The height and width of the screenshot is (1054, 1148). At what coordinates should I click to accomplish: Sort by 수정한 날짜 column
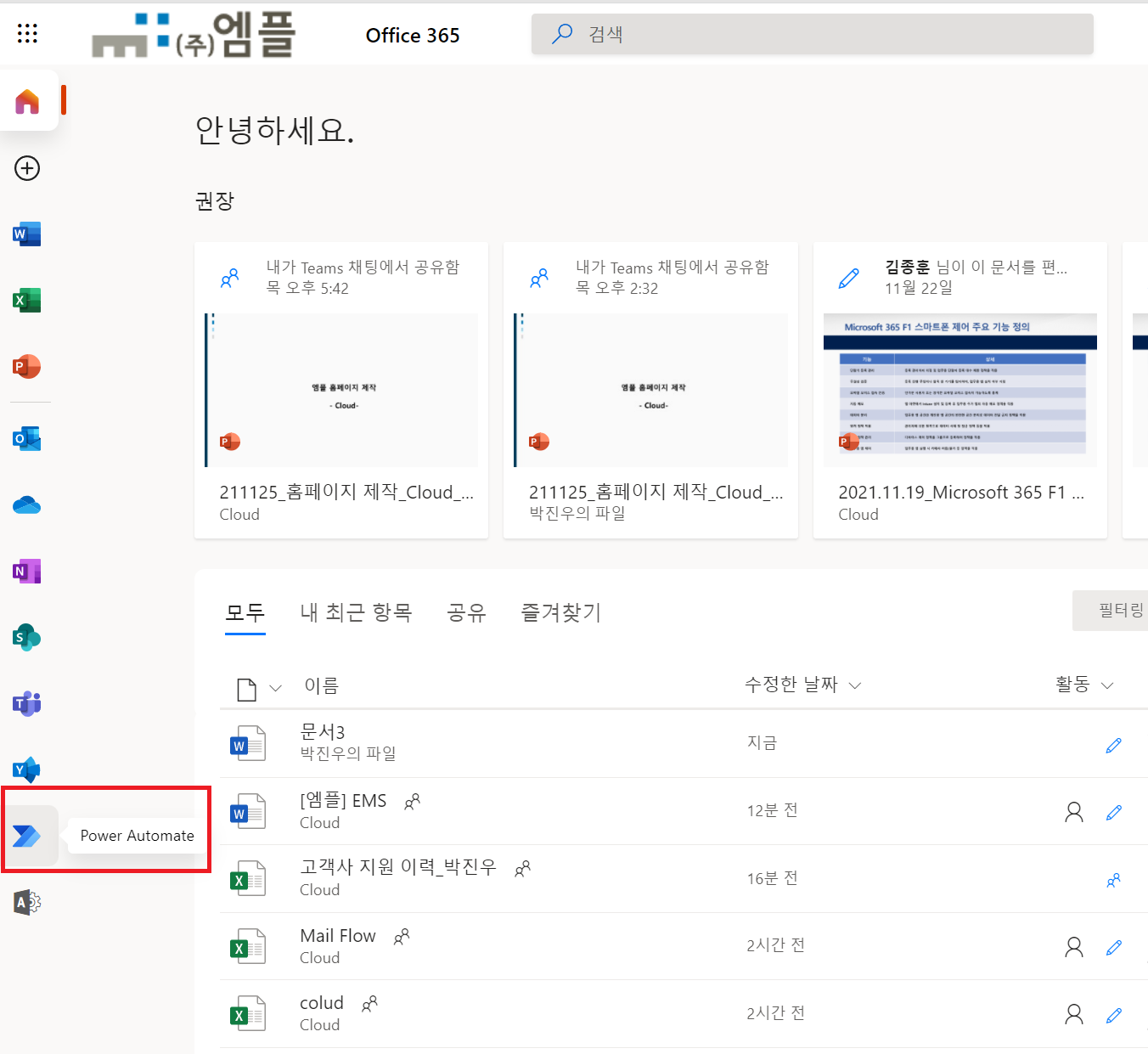click(802, 685)
